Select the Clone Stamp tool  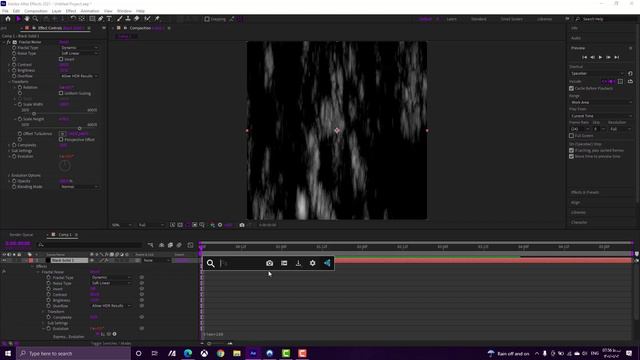point(128,19)
